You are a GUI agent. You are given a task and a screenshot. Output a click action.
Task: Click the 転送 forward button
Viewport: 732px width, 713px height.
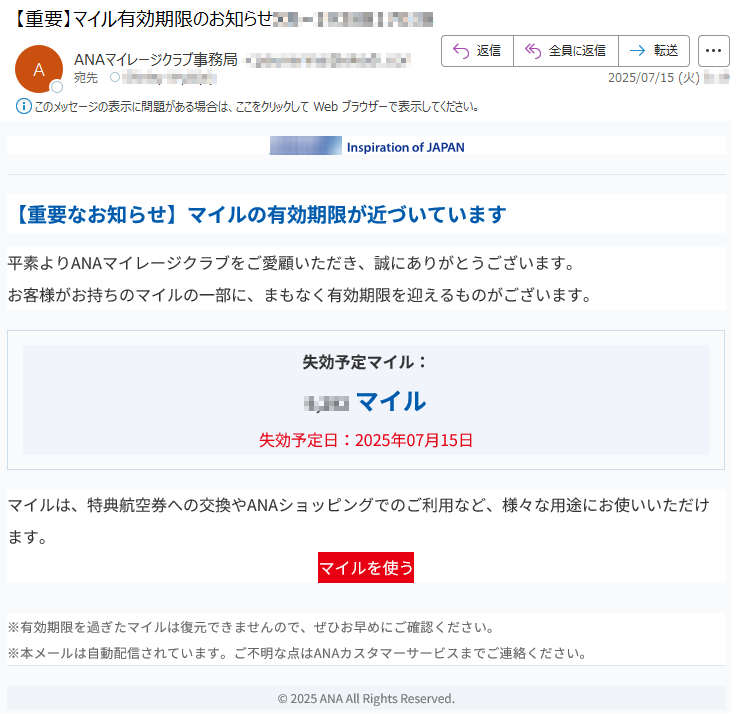654,51
